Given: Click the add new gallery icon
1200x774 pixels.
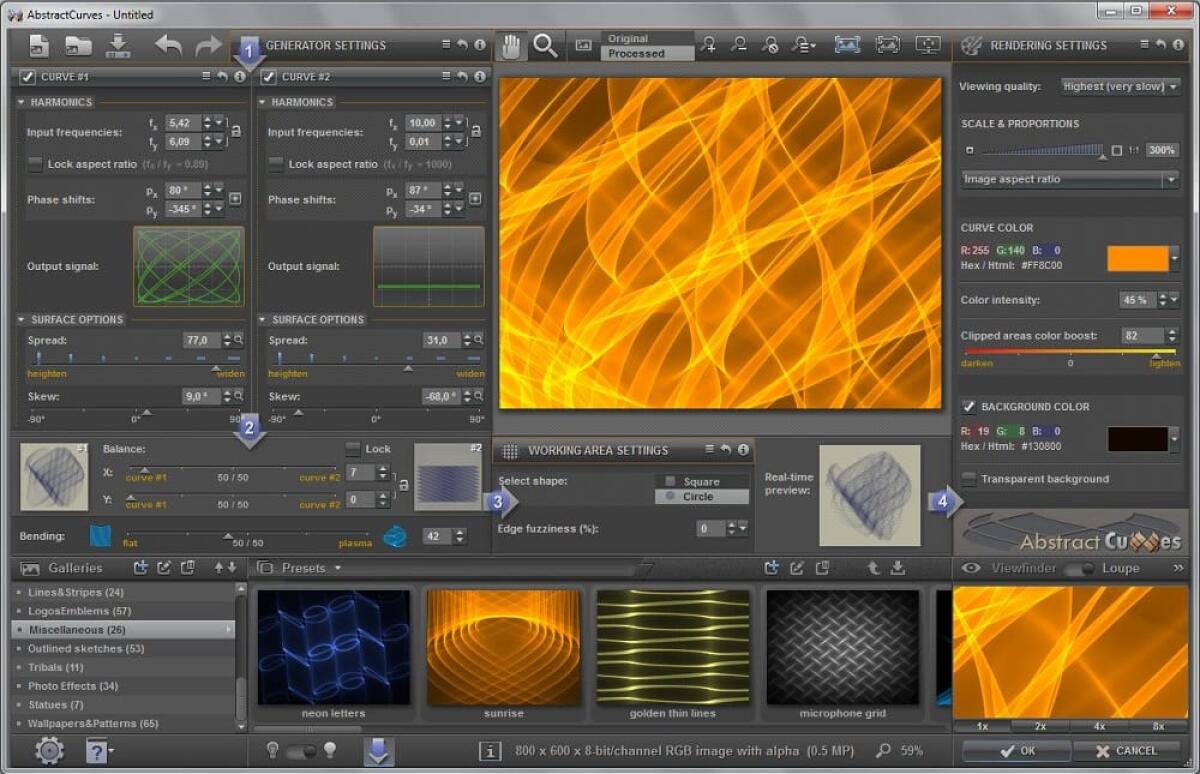Looking at the screenshot, I should click(x=140, y=567).
